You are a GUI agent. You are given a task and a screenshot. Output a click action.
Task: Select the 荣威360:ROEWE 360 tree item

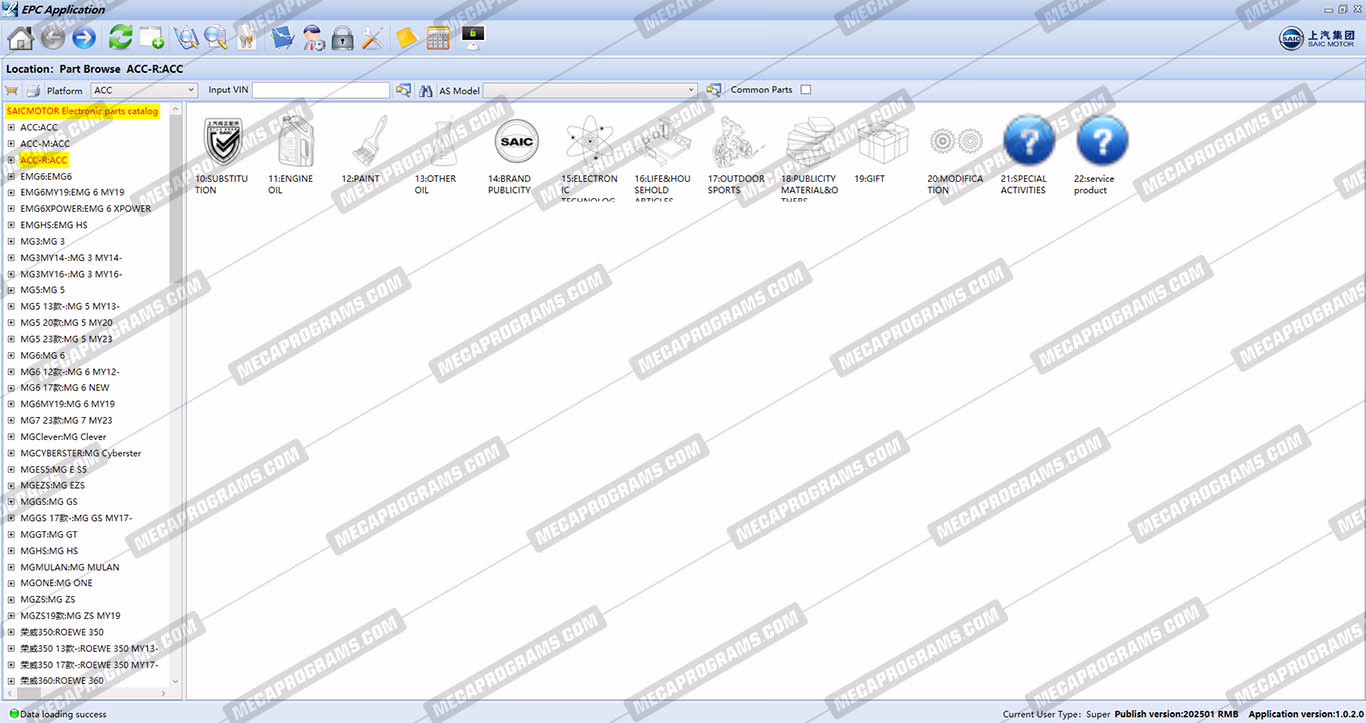coord(62,681)
